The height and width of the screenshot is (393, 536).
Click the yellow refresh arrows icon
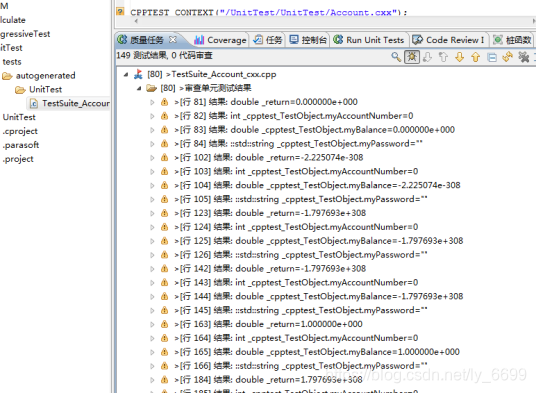point(508,57)
